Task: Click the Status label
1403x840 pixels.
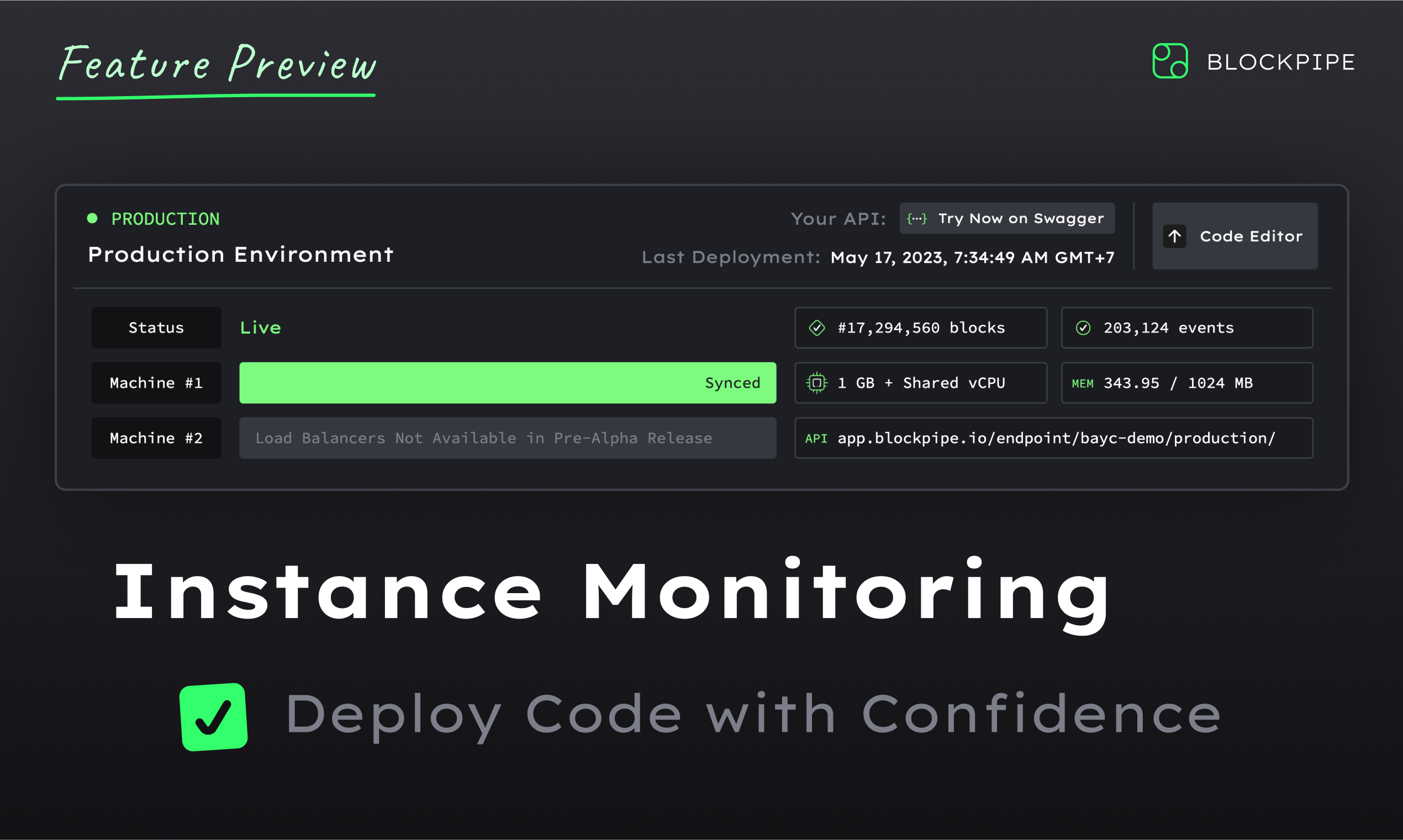Action: coord(156,327)
